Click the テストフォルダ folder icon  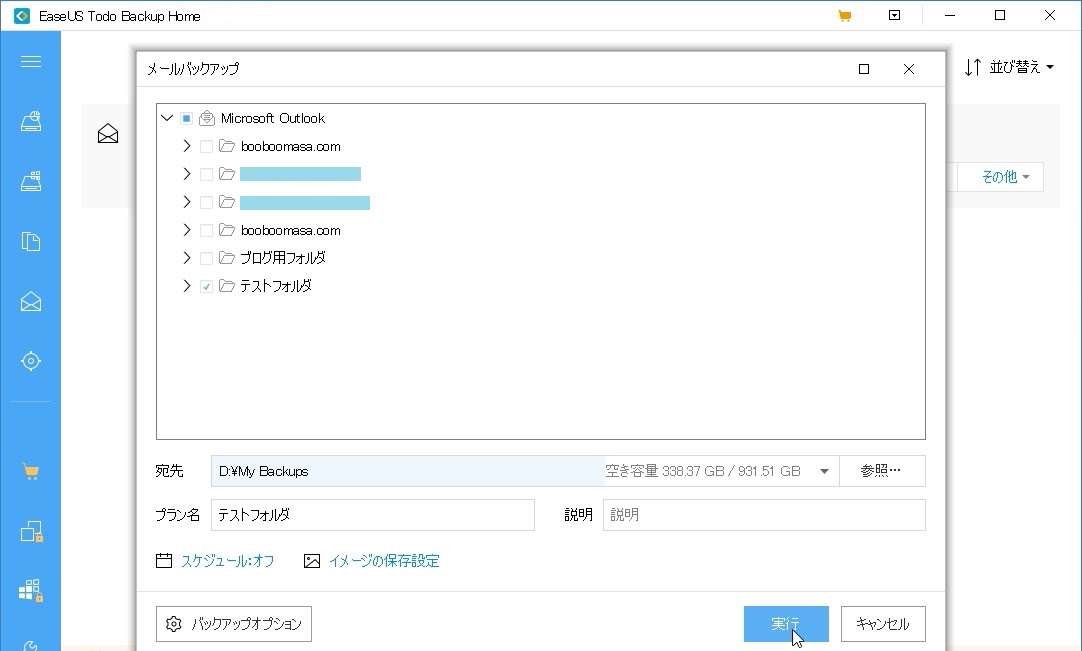226,285
